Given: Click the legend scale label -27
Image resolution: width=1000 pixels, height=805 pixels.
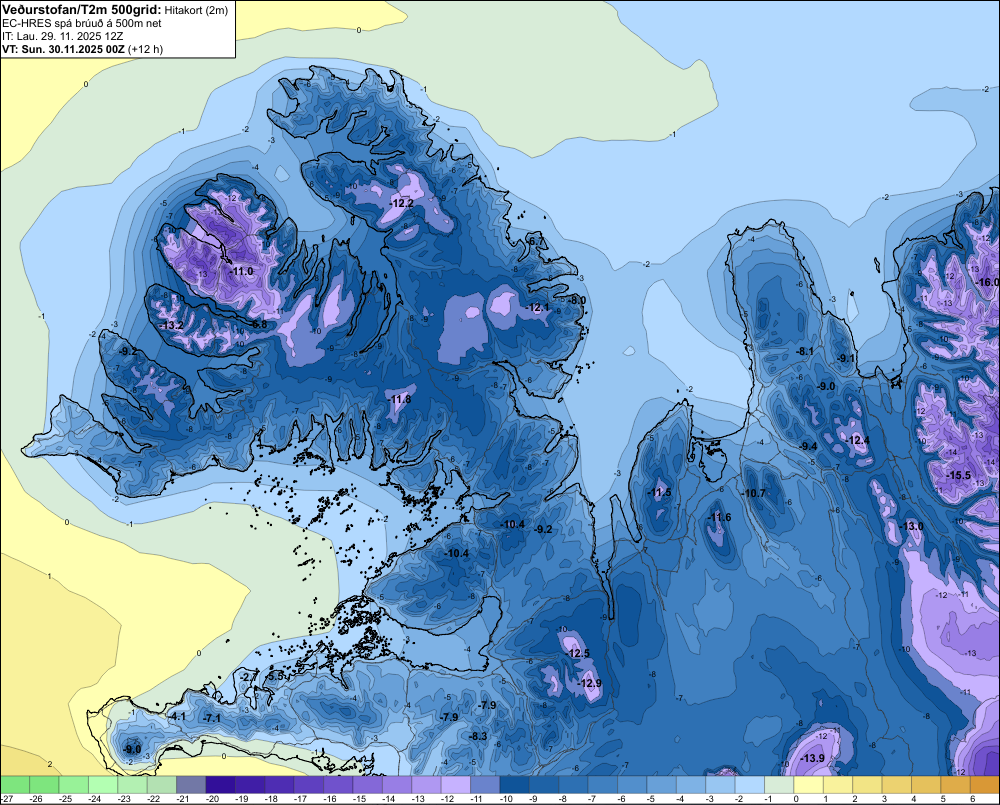Looking at the screenshot, I should tap(7, 799).
